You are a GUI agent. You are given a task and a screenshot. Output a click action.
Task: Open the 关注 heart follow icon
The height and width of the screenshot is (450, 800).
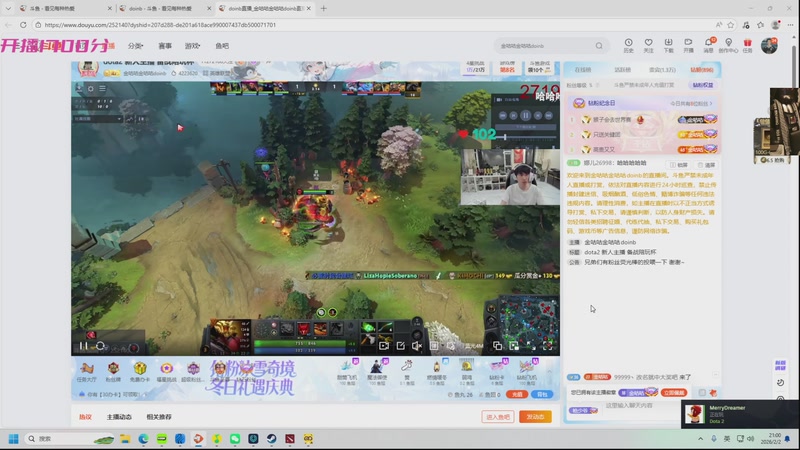pos(648,45)
